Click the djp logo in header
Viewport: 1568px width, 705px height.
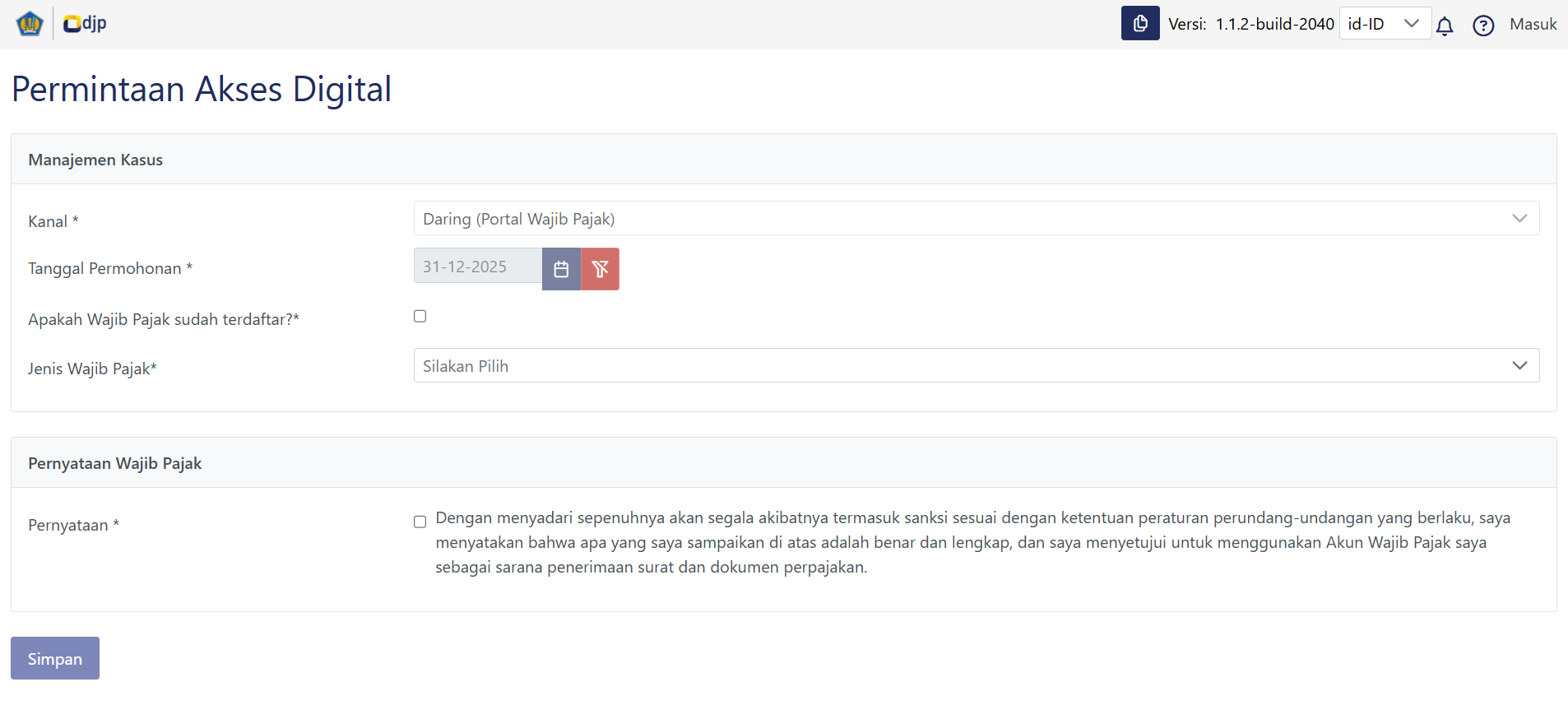(x=85, y=24)
